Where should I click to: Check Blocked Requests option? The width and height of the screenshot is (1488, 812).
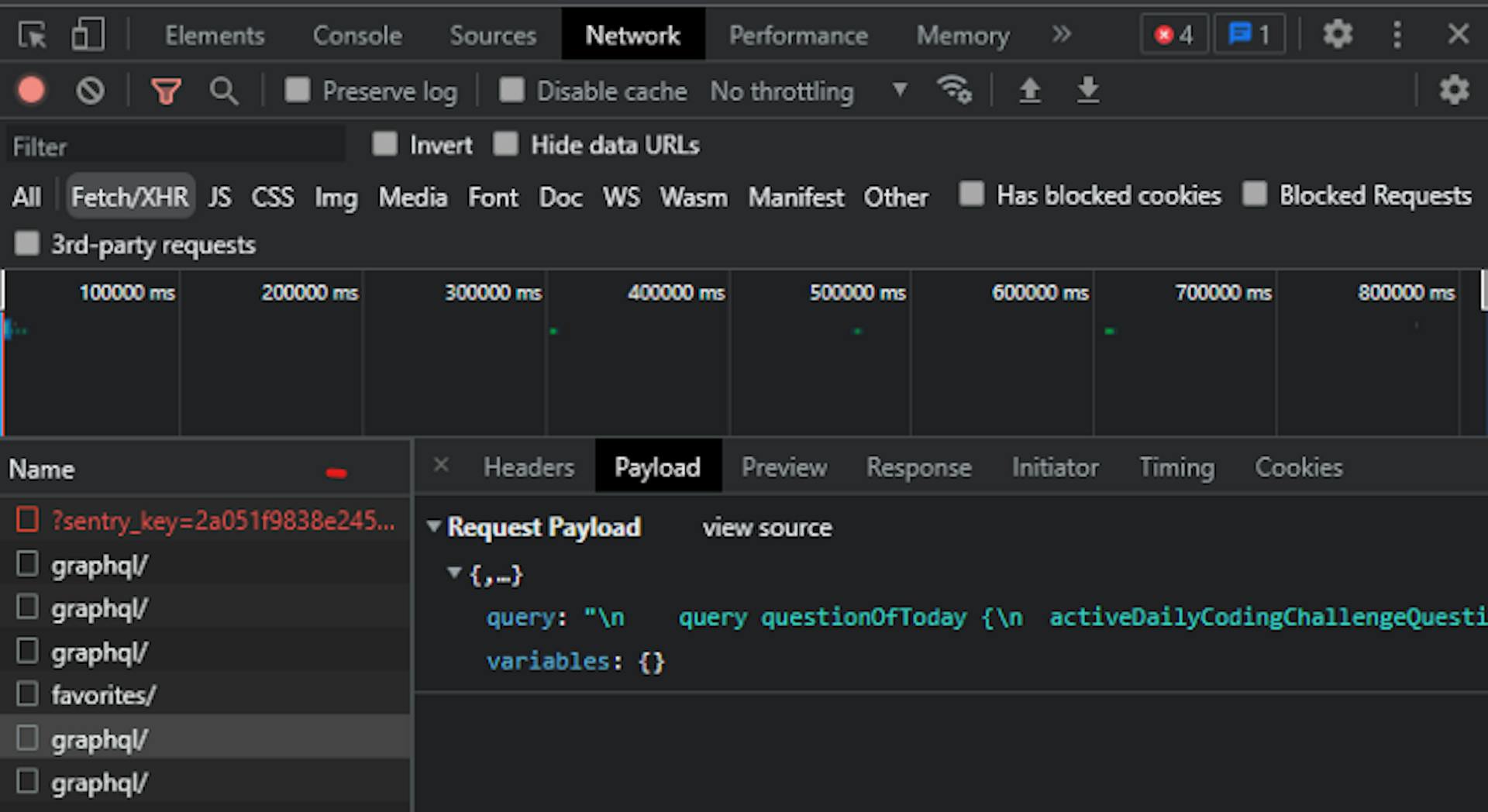pyautogui.click(x=1255, y=194)
